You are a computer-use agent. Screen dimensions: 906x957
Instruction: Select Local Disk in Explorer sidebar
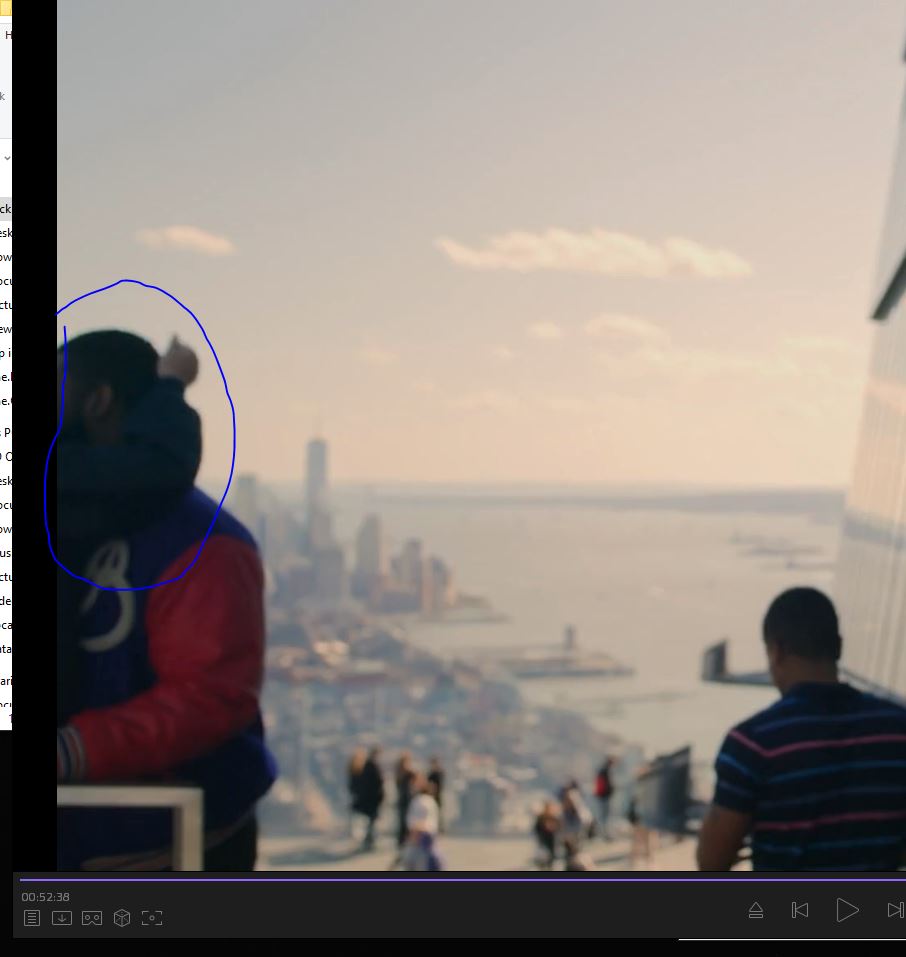coord(6,625)
